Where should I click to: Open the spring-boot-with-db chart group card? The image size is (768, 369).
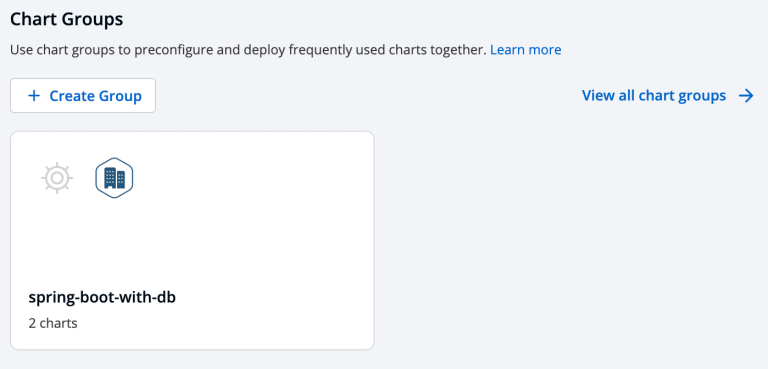tap(192, 240)
